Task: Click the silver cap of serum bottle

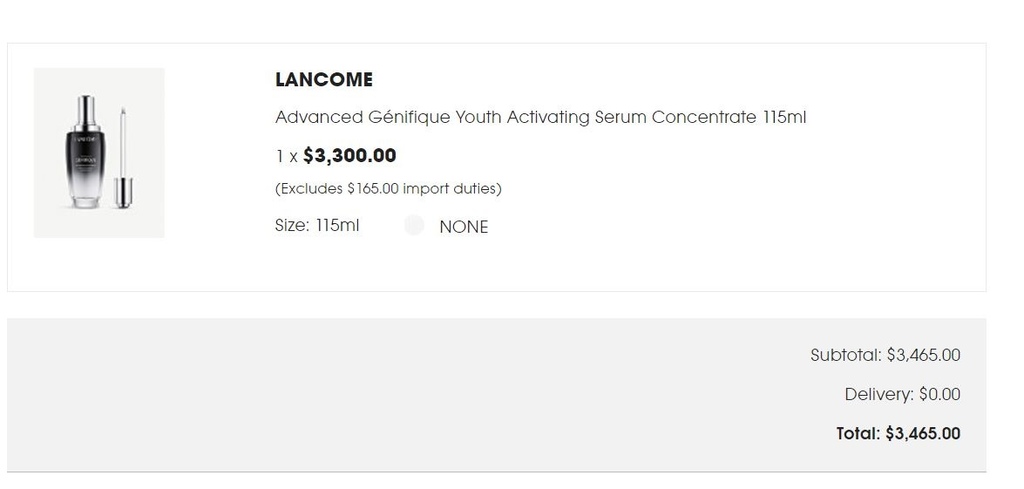Action: tap(86, 112)
